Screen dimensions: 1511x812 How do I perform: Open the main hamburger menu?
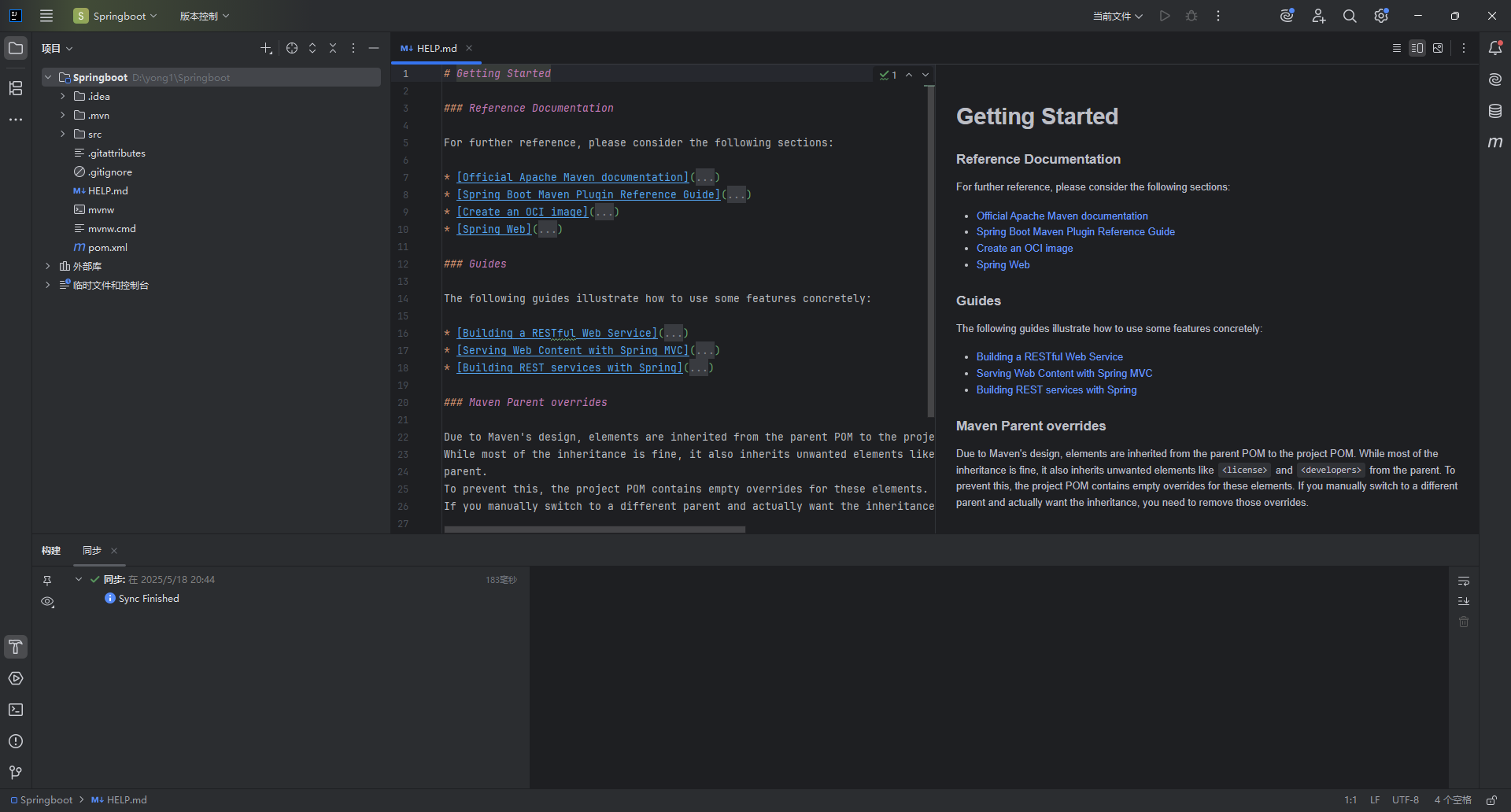point(46,16)
